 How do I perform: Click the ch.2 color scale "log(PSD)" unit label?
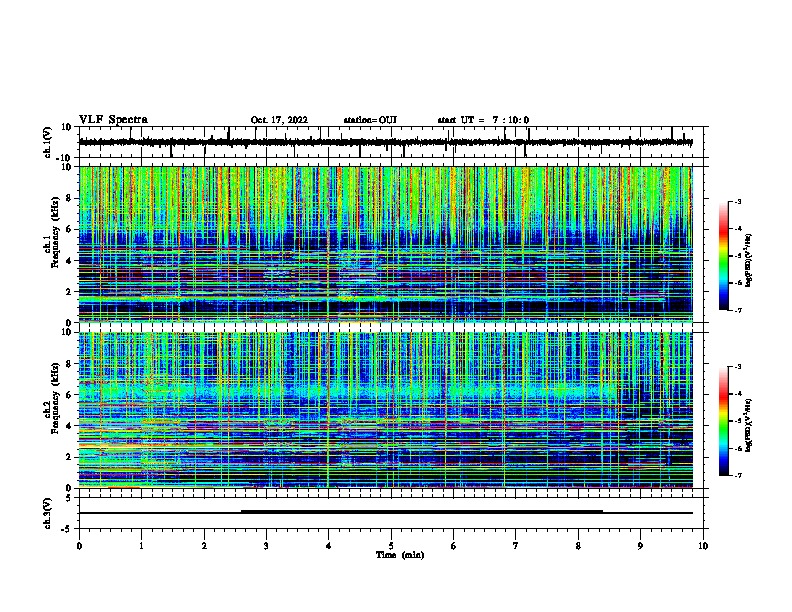pyautogui.click(x=749, y=425)
